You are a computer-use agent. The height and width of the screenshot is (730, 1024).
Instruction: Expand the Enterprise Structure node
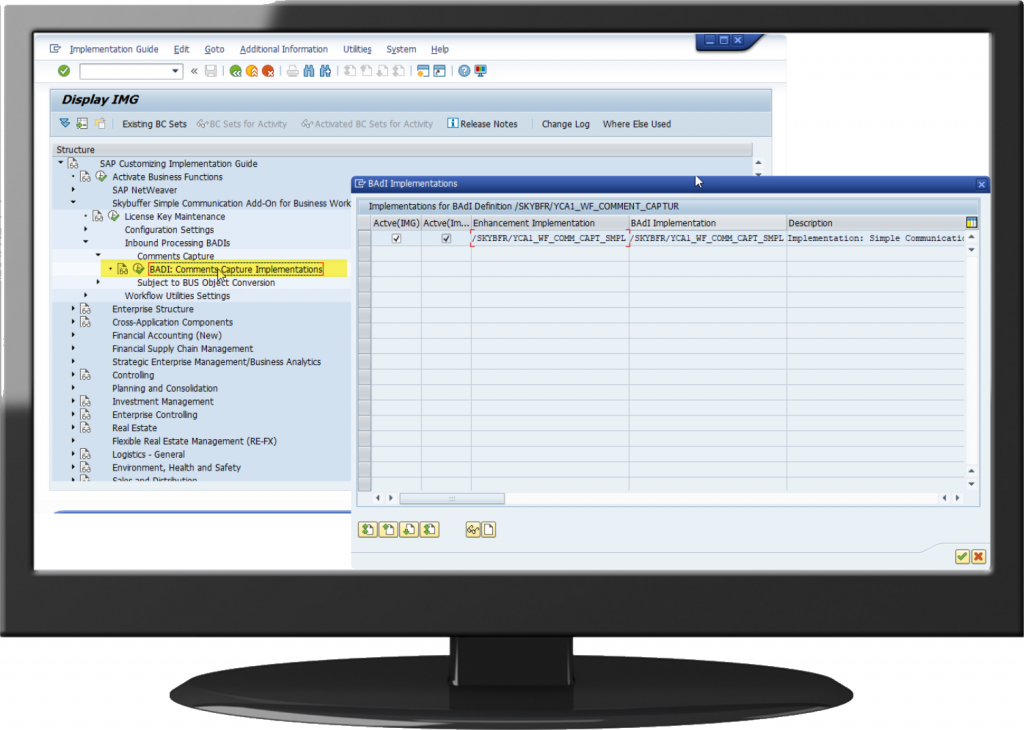[73, 308]
